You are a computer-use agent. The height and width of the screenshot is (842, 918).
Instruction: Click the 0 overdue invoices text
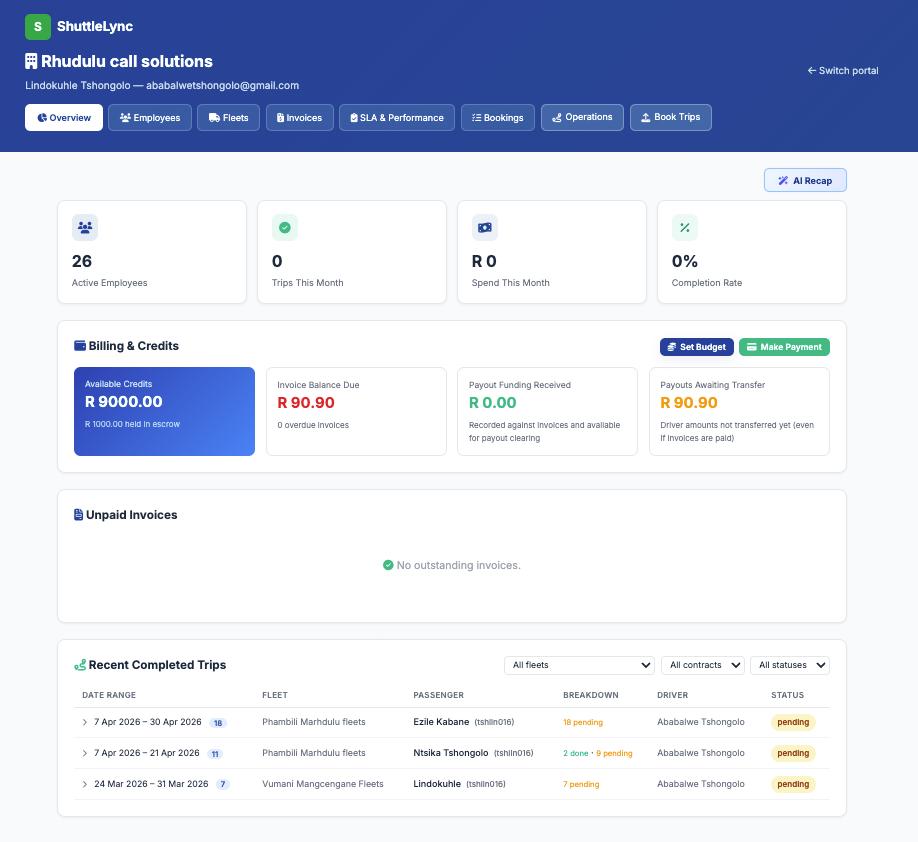[x=313, y=425]
